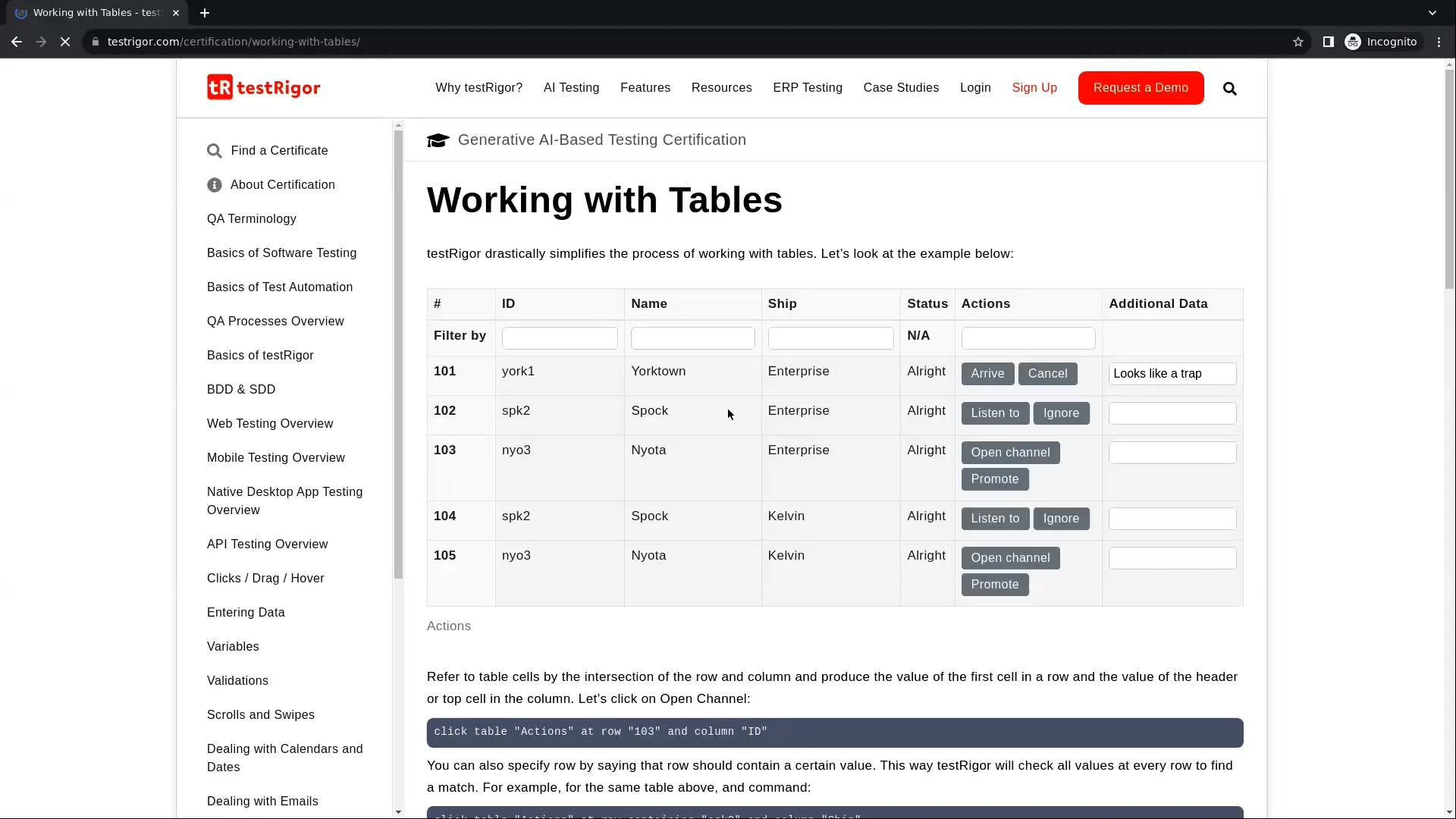
Task: Open Find a Certificate in sidebar
Action: pyautogui.click(x=268, y=151)
